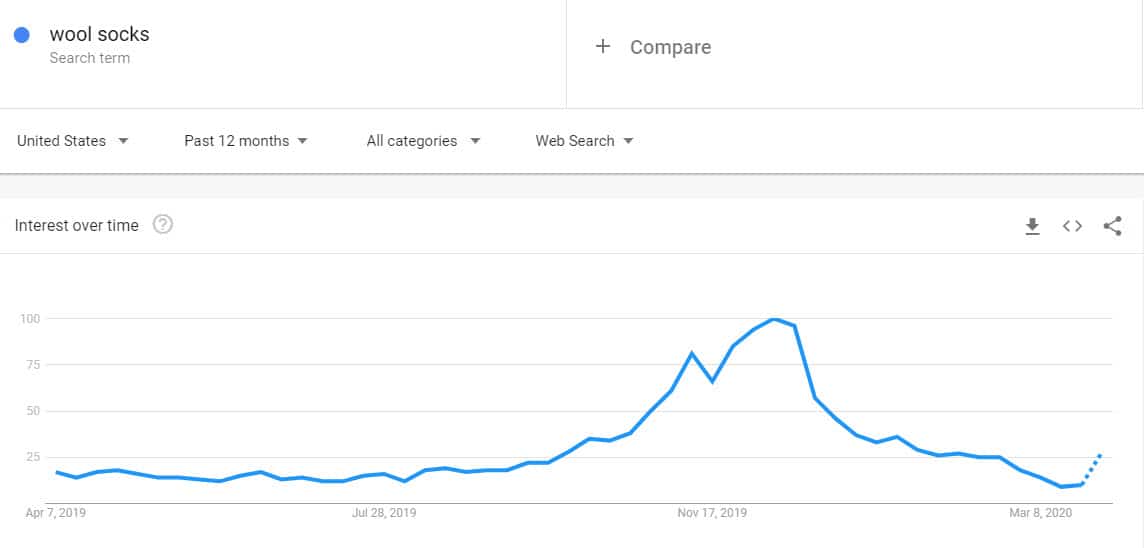
Task: Select the peak point near 100
Action: point(774,319)
